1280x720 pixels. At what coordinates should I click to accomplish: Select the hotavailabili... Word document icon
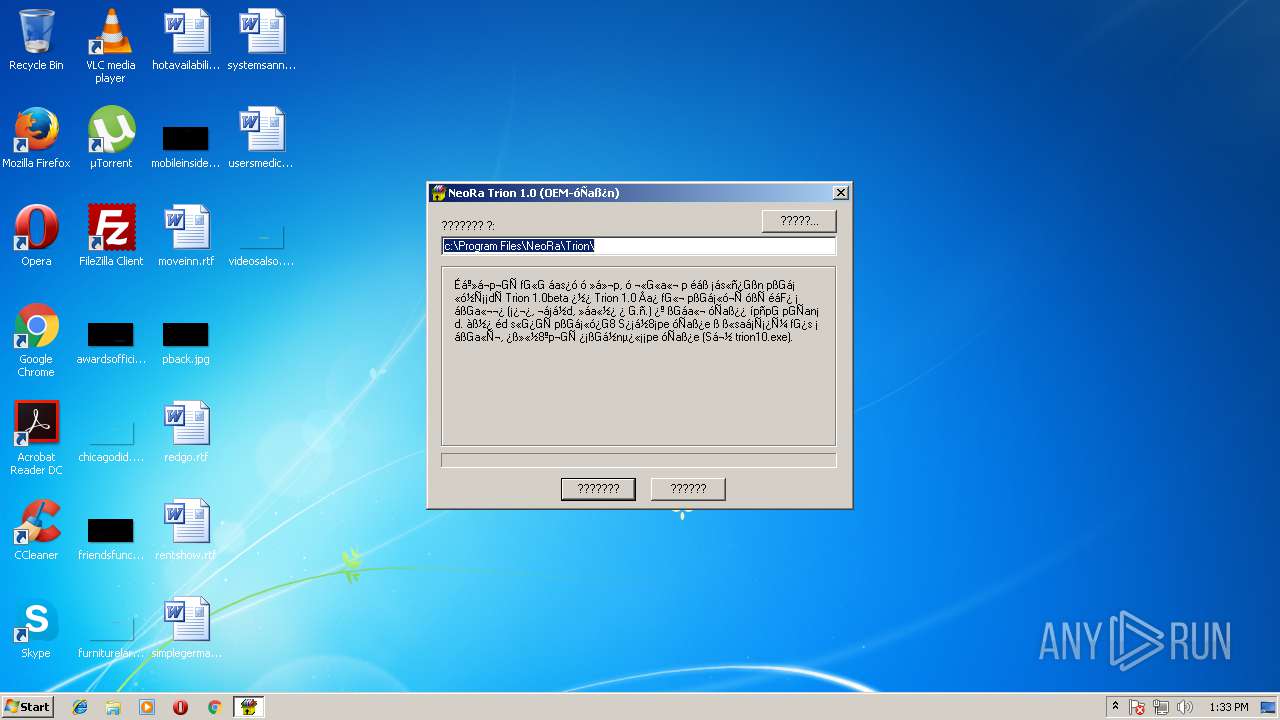point(186,40)
